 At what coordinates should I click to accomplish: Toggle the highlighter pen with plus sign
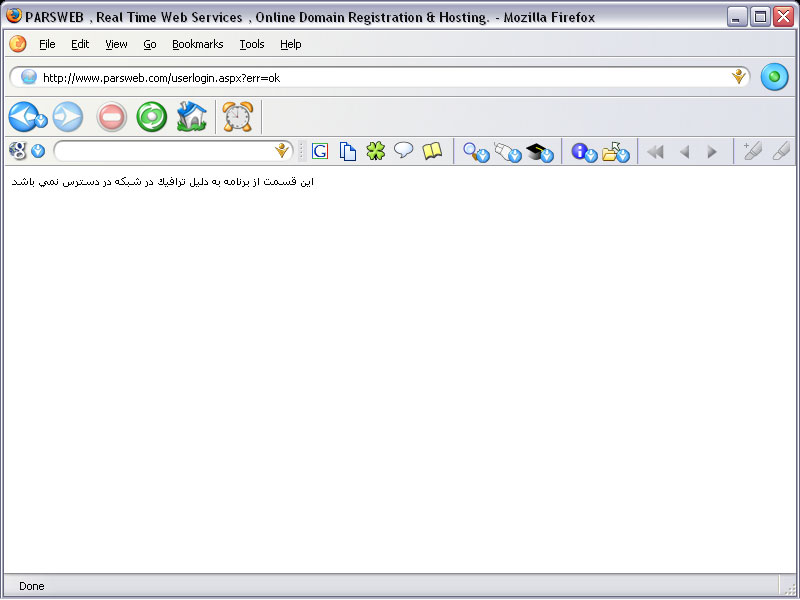click(x=752, y=151)
